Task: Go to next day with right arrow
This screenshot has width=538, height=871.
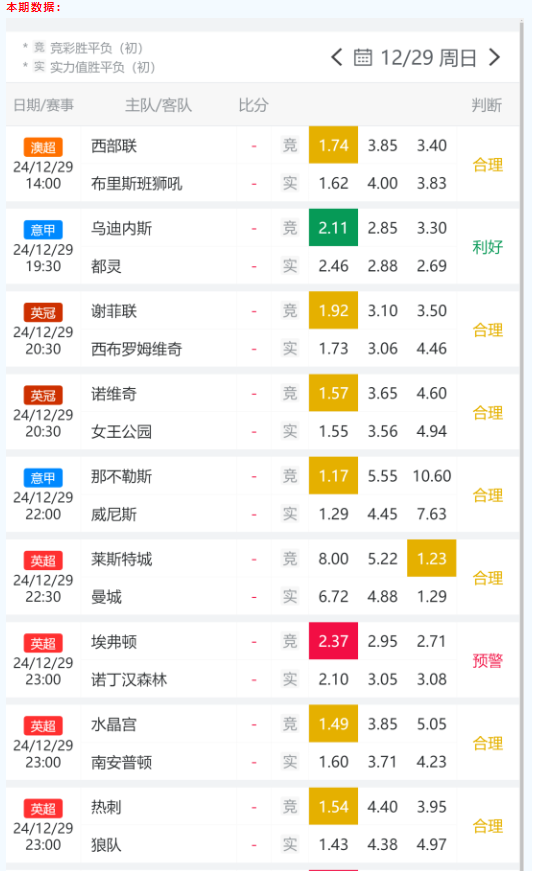Action: pos(494,57)
